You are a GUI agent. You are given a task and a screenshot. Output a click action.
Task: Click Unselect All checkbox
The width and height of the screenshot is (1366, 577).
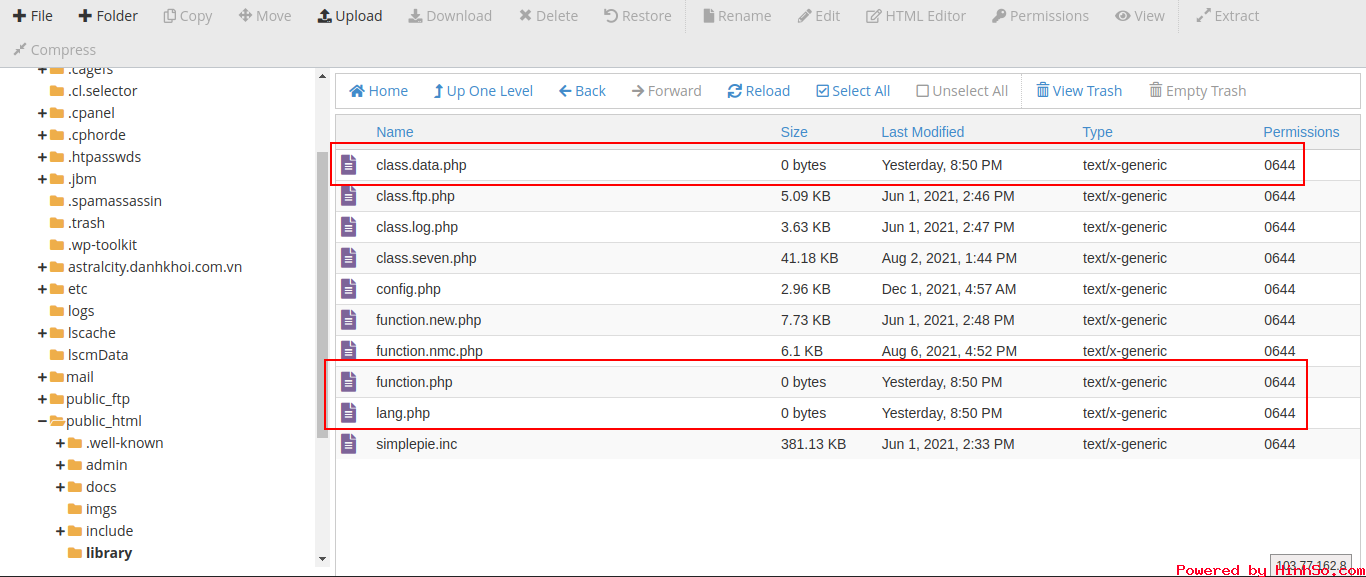(x=923, y=91)
